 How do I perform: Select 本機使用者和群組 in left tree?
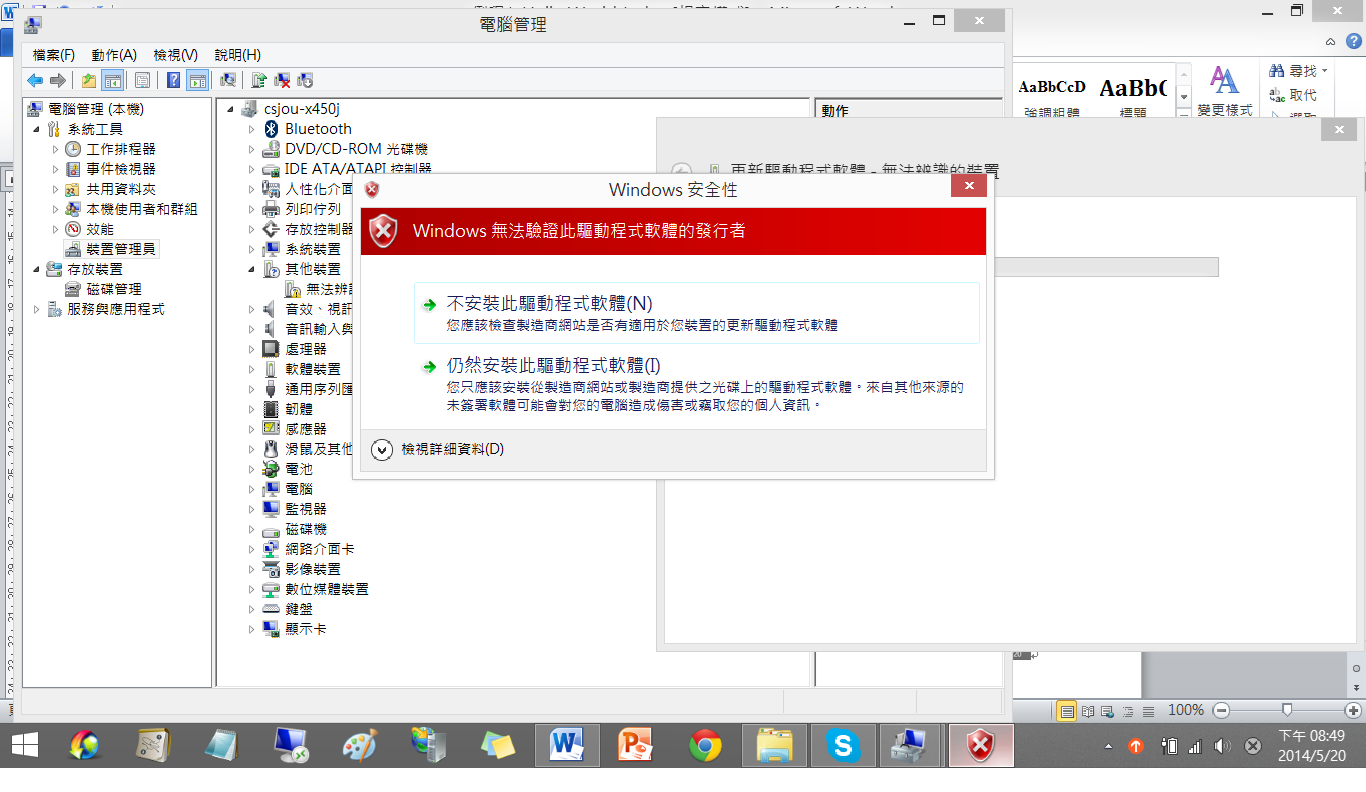(x=131, y=209)
